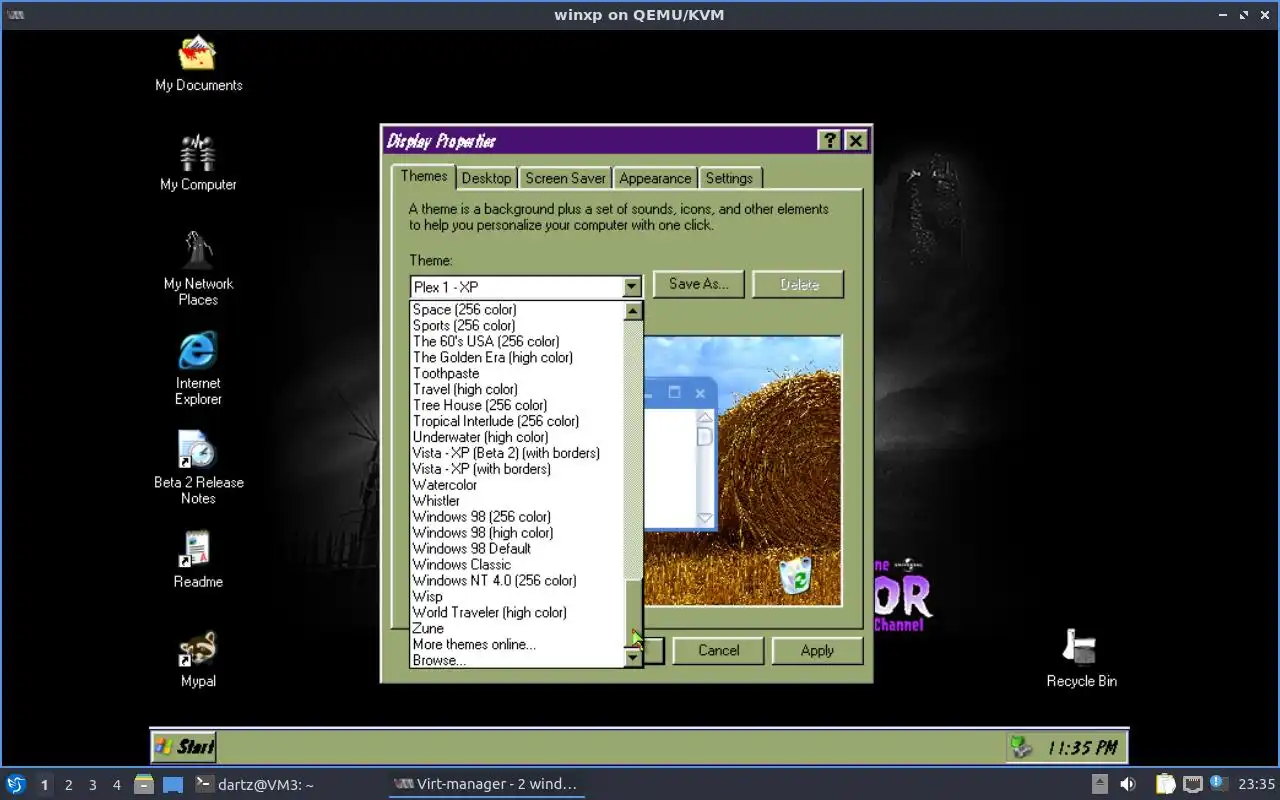Switch to the Desktop tab

(486, 178)
